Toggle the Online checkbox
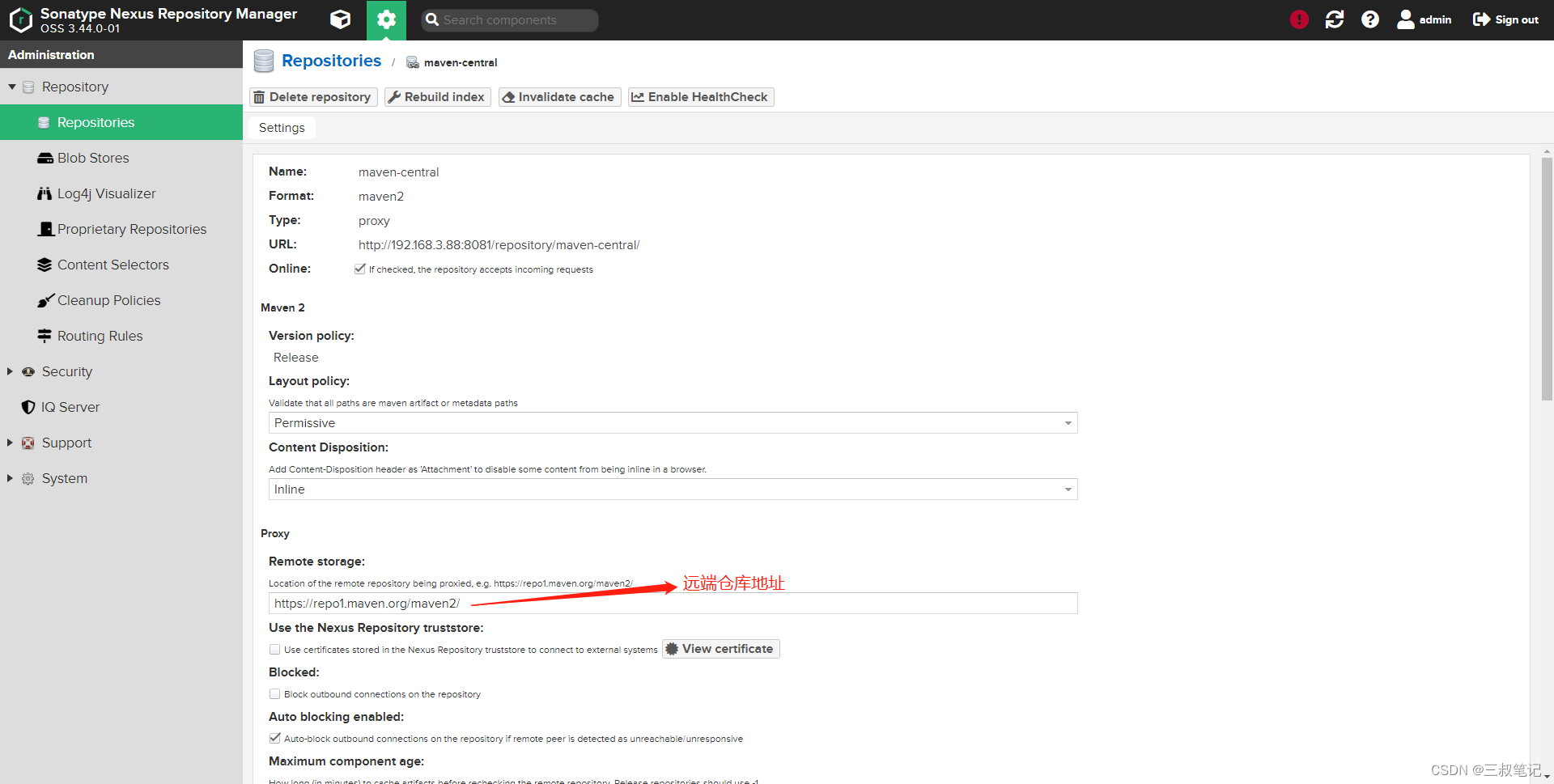 tap(359, 269)
